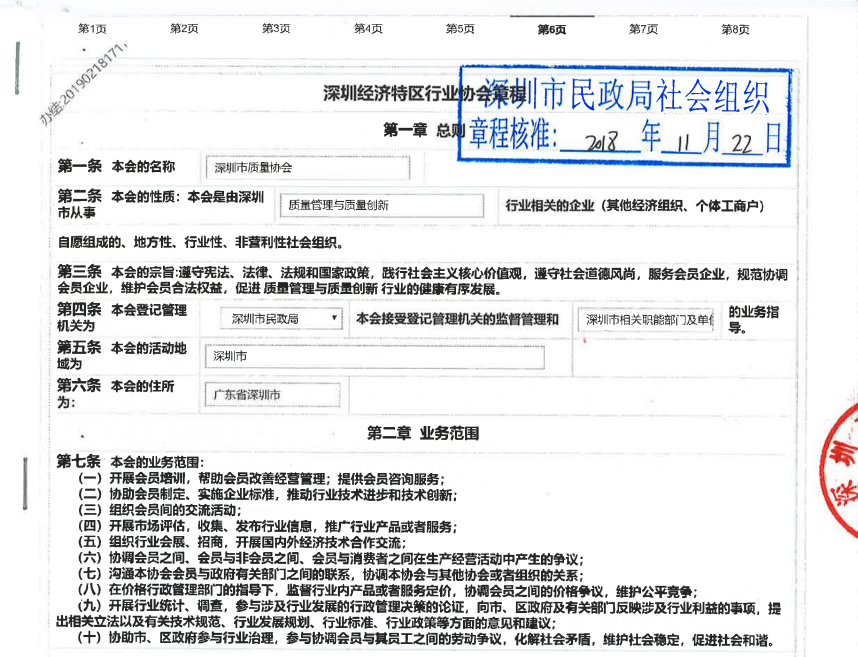Open the 第8页 tab
This screenshot has height=657, width=858.
pos(735,29)
